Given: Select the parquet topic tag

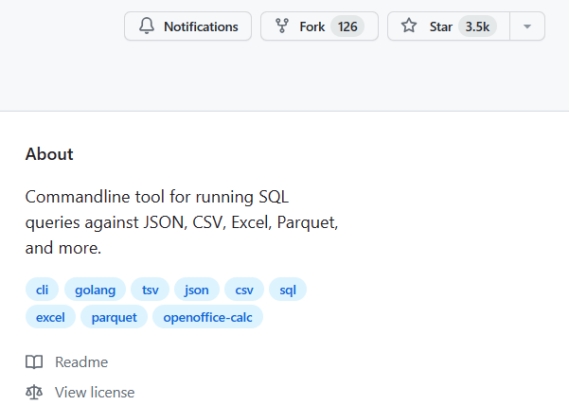Looking at the screenshot, I should tap(114, 317).
